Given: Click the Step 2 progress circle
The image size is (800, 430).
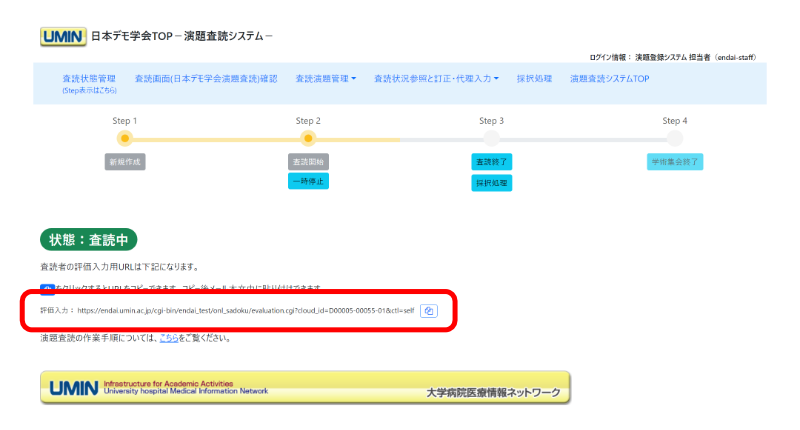Looking at the screenshot, I should click(x=308, y=139).
